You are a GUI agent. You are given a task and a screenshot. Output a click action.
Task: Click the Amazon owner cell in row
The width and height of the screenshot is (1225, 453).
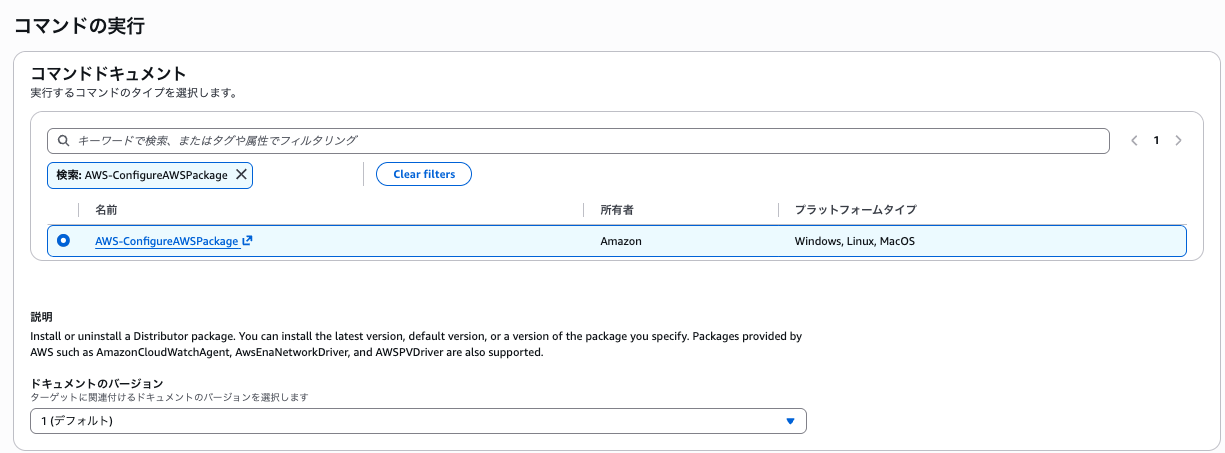point(620,241)
